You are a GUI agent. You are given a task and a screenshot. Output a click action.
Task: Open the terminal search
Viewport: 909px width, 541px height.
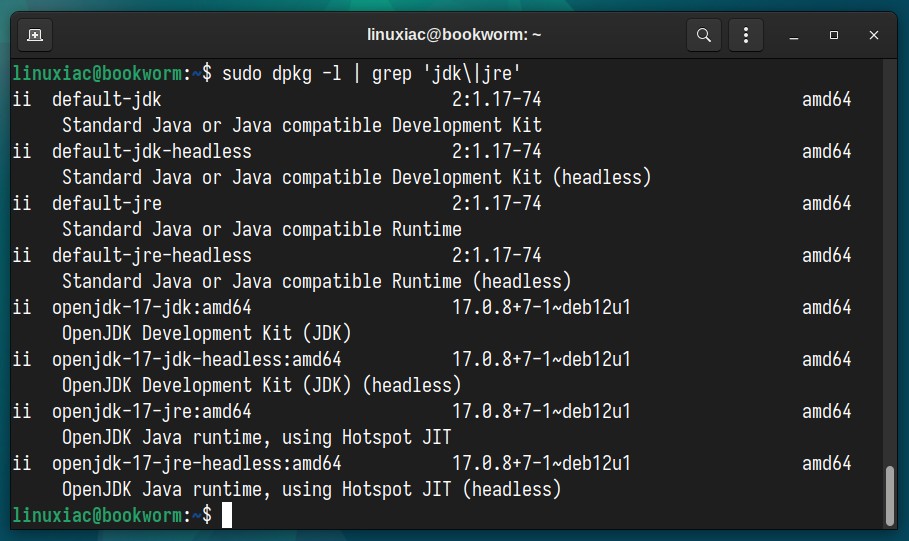pyautogui.click(x=704, y=35)
